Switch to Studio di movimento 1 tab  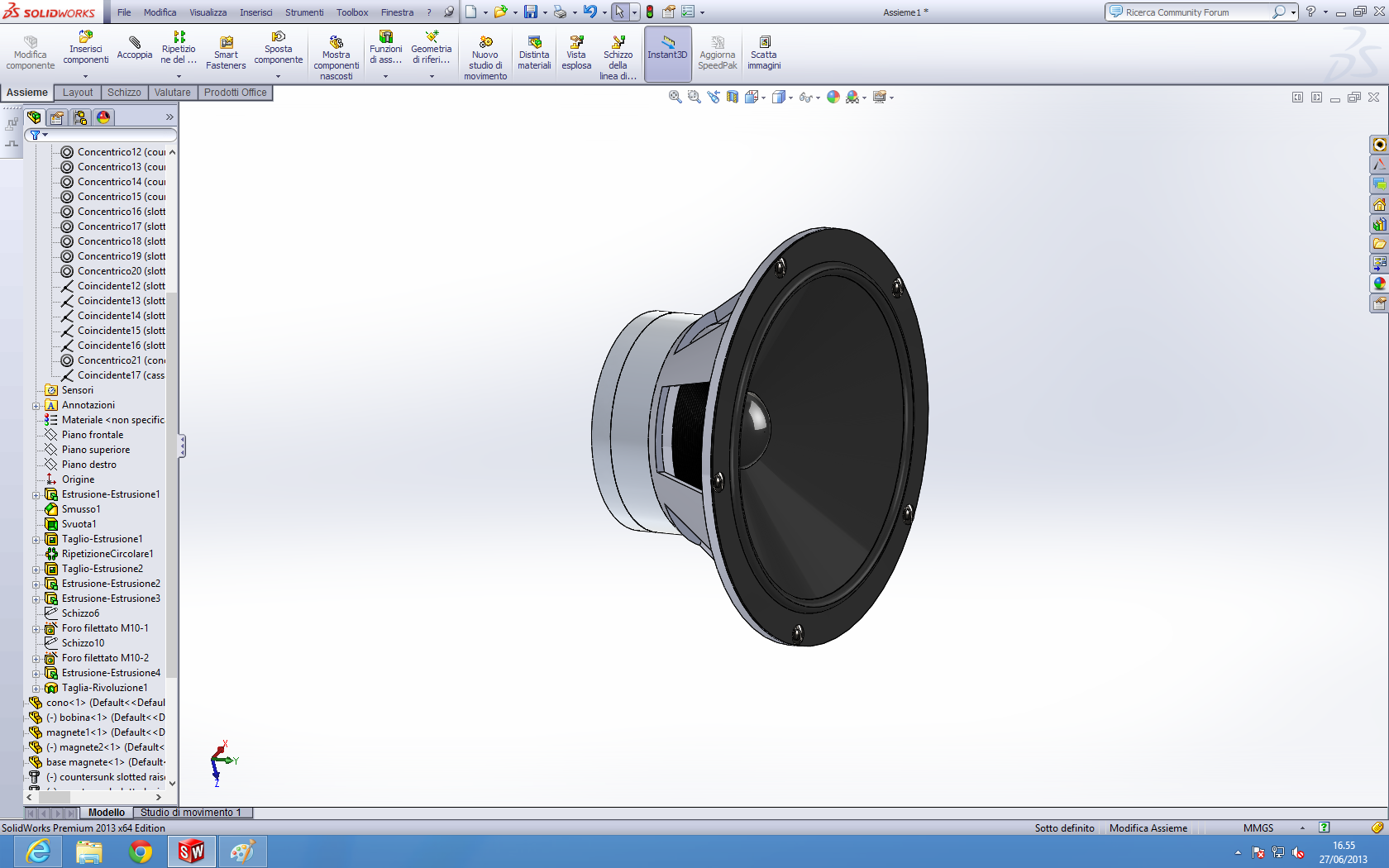tap(191, 813)
